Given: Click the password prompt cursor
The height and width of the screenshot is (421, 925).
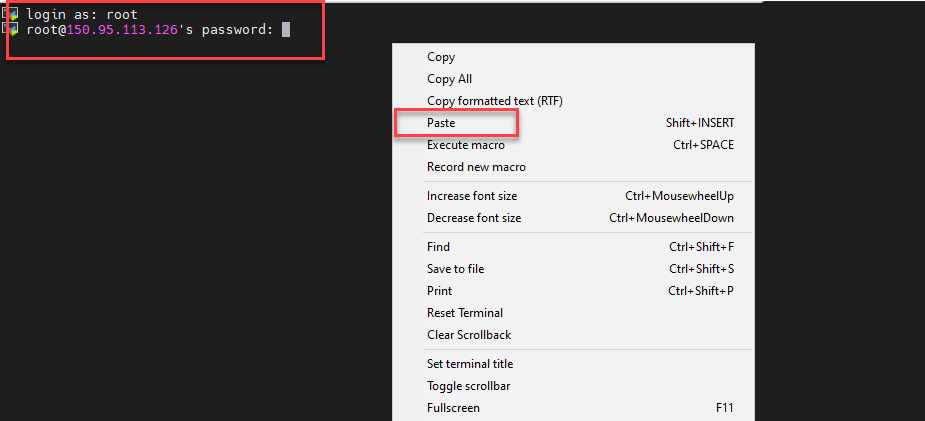Looking at the screenshot, I should [286, 30].
